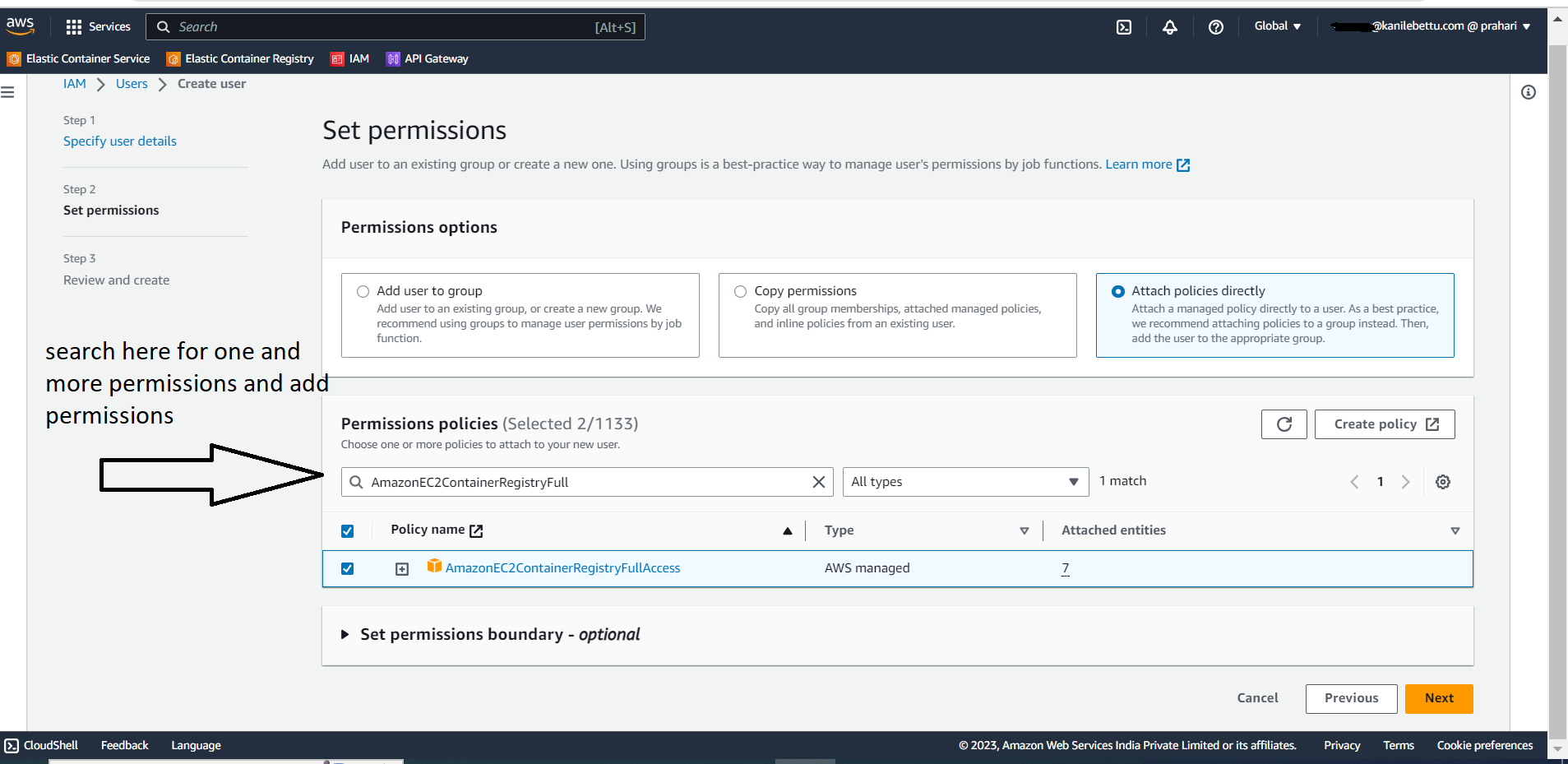
Task: Go to previous page of policies
Action: tap(1354, 482)
